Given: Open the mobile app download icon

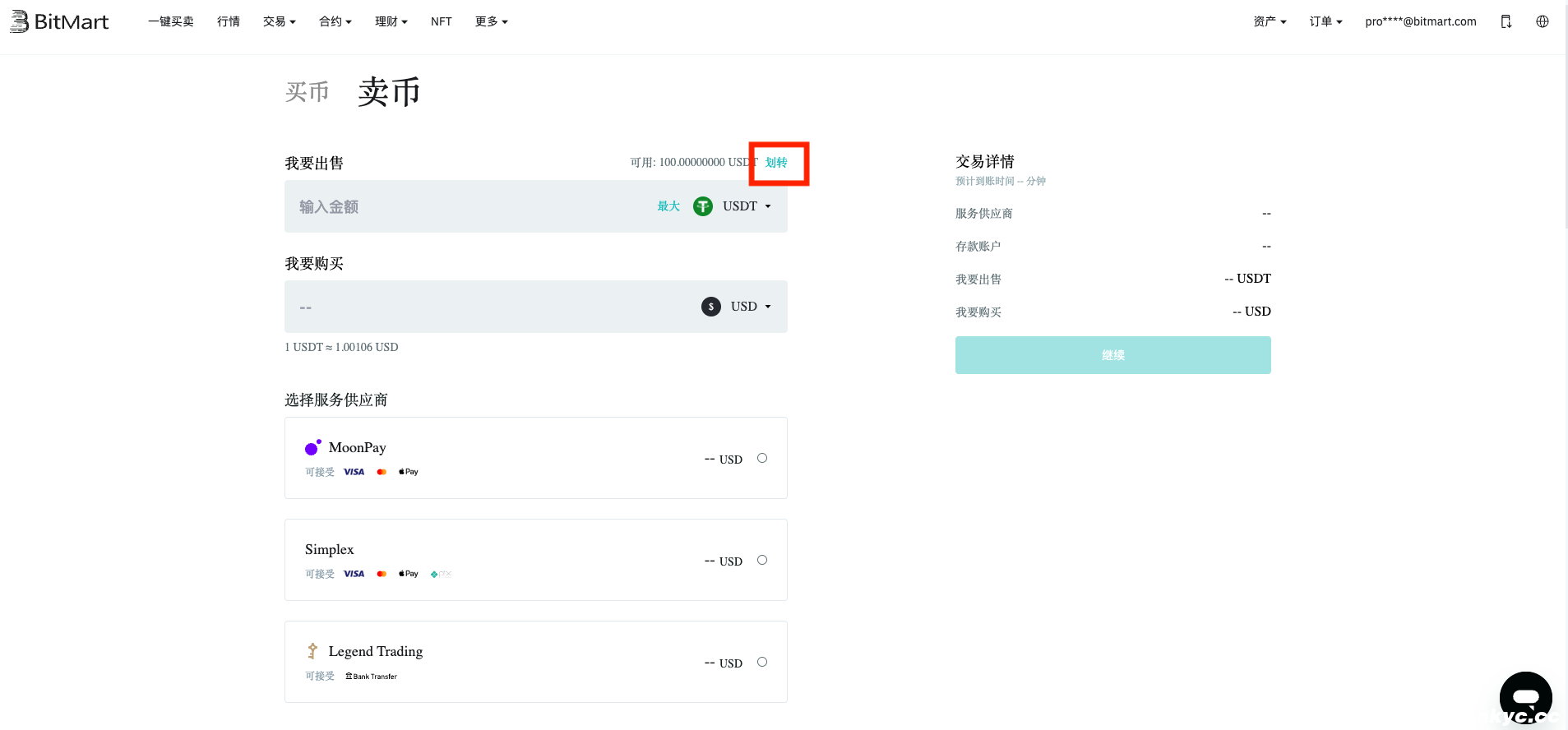Looking at the screenshot, I should [x=1506, y=21].
